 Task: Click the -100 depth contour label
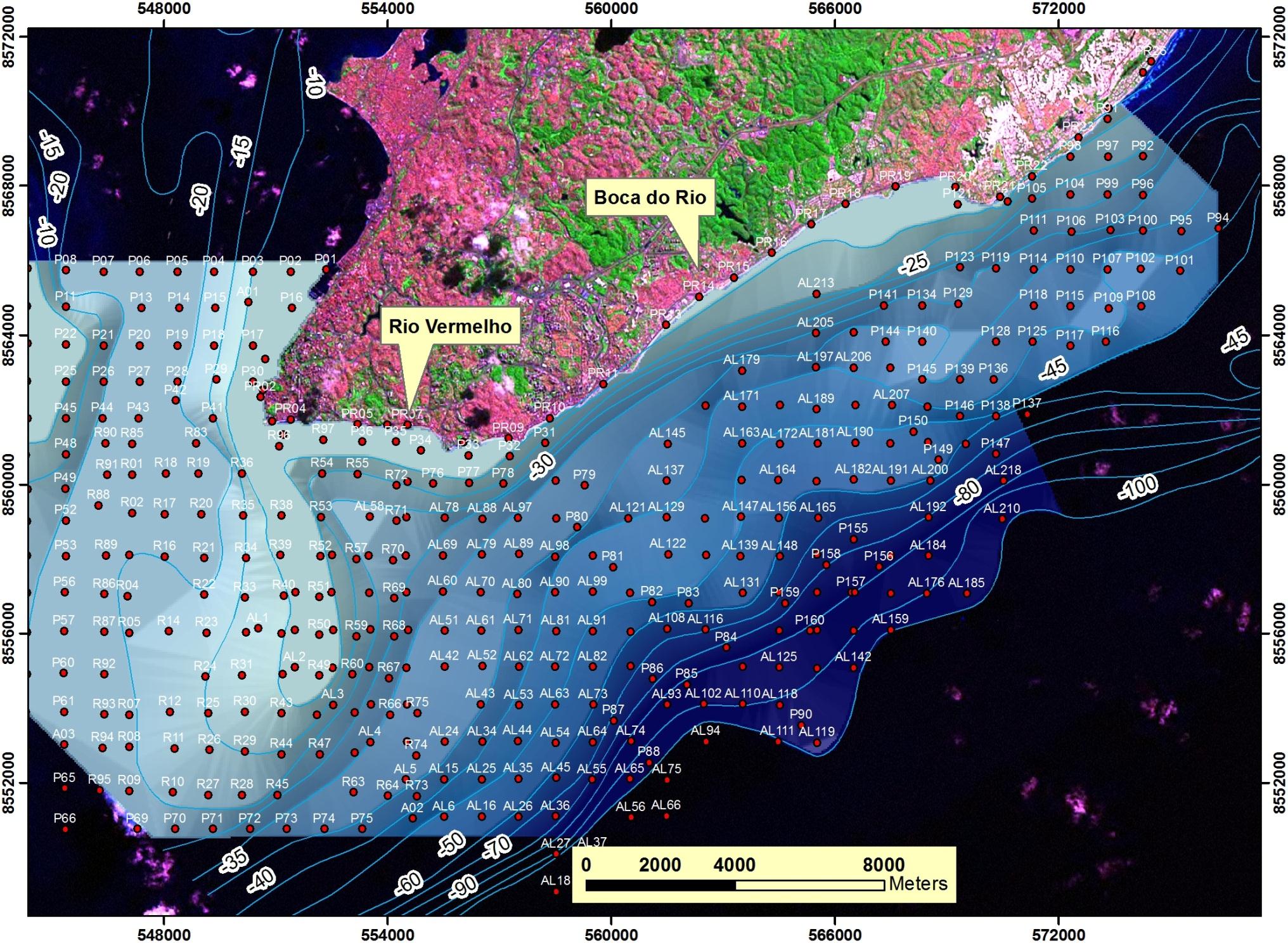[x=1137, y=488]
